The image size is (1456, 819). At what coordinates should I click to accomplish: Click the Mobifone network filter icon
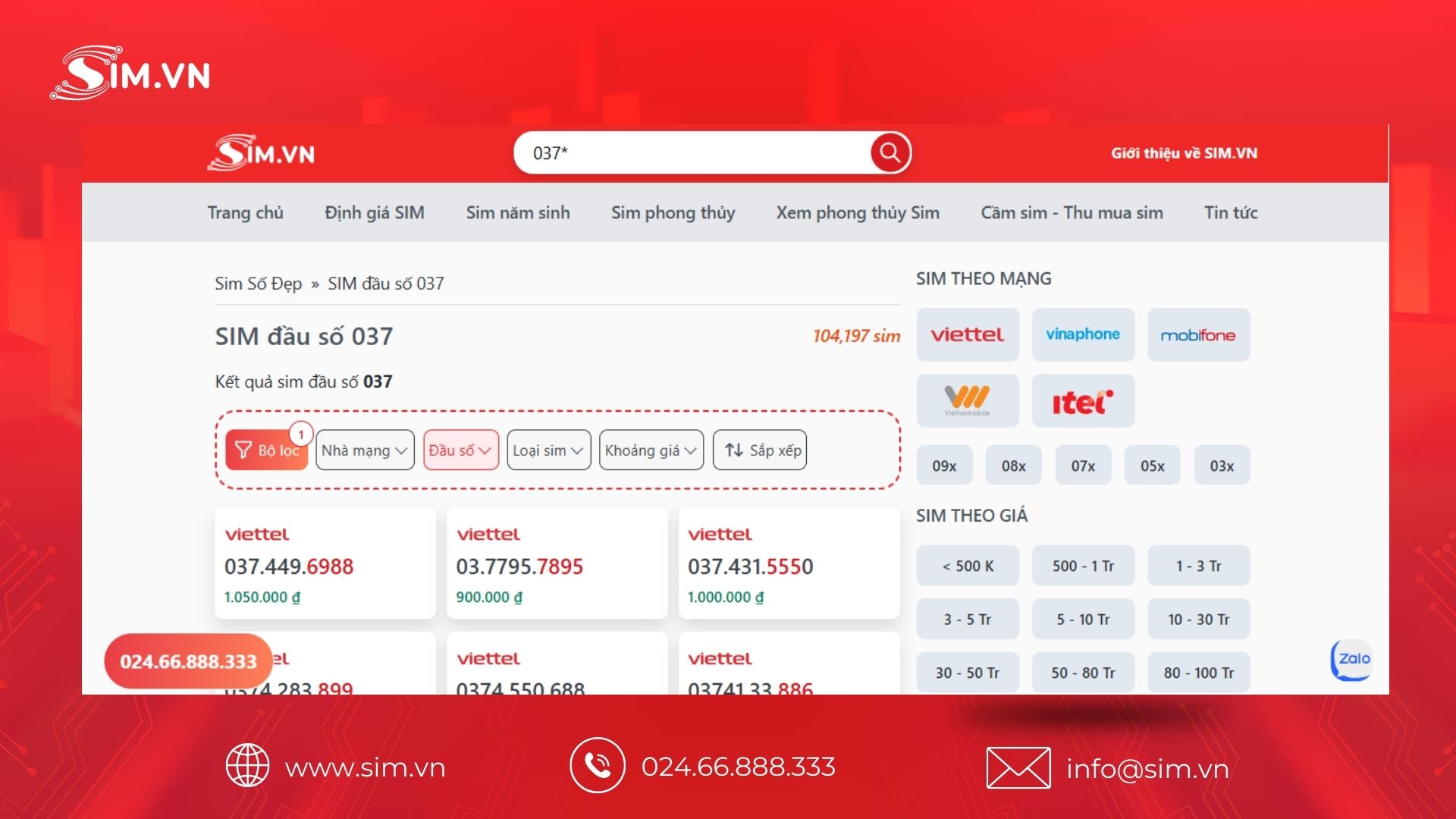(x=1197, y=335)
